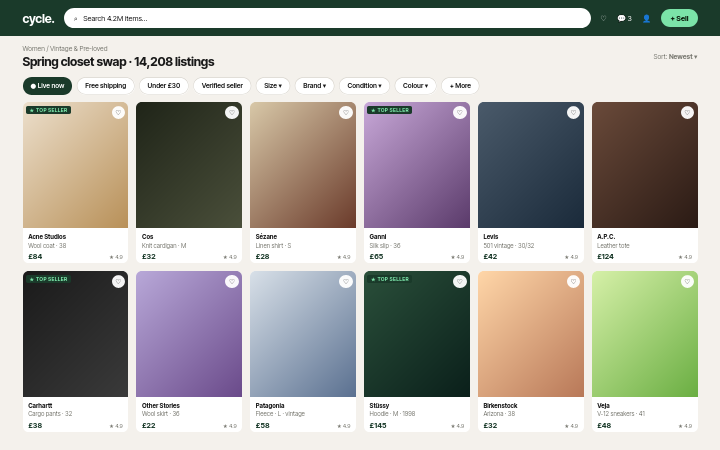Image resolution: width=720 pixels, height=450 pixels.
Task: Open the user profile icon
Action: pos(646,18)
